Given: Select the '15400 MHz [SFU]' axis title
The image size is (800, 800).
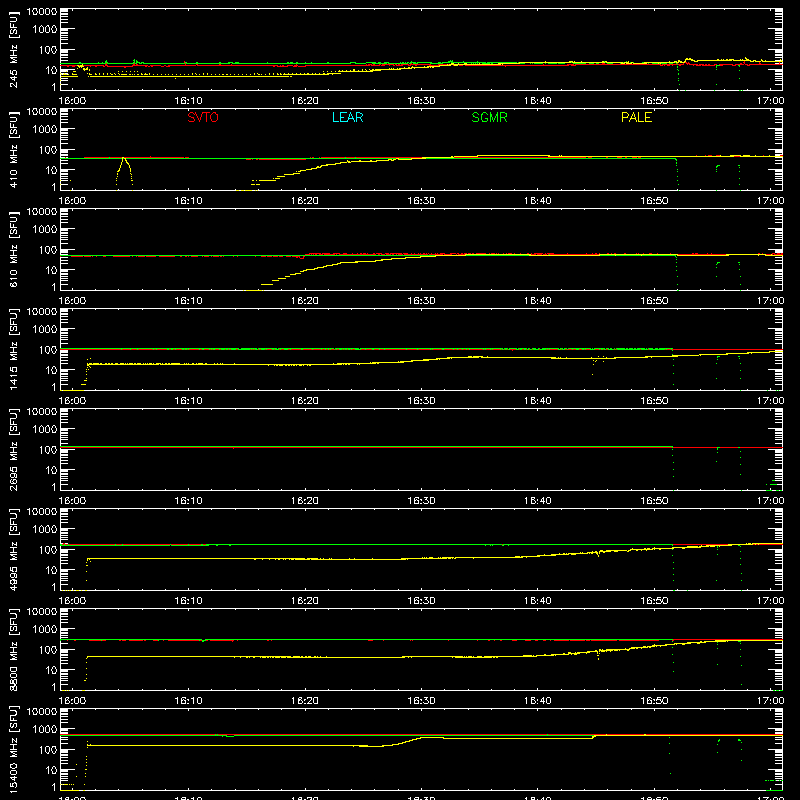Looking at the screenshot, I should [x=13, y=749].
